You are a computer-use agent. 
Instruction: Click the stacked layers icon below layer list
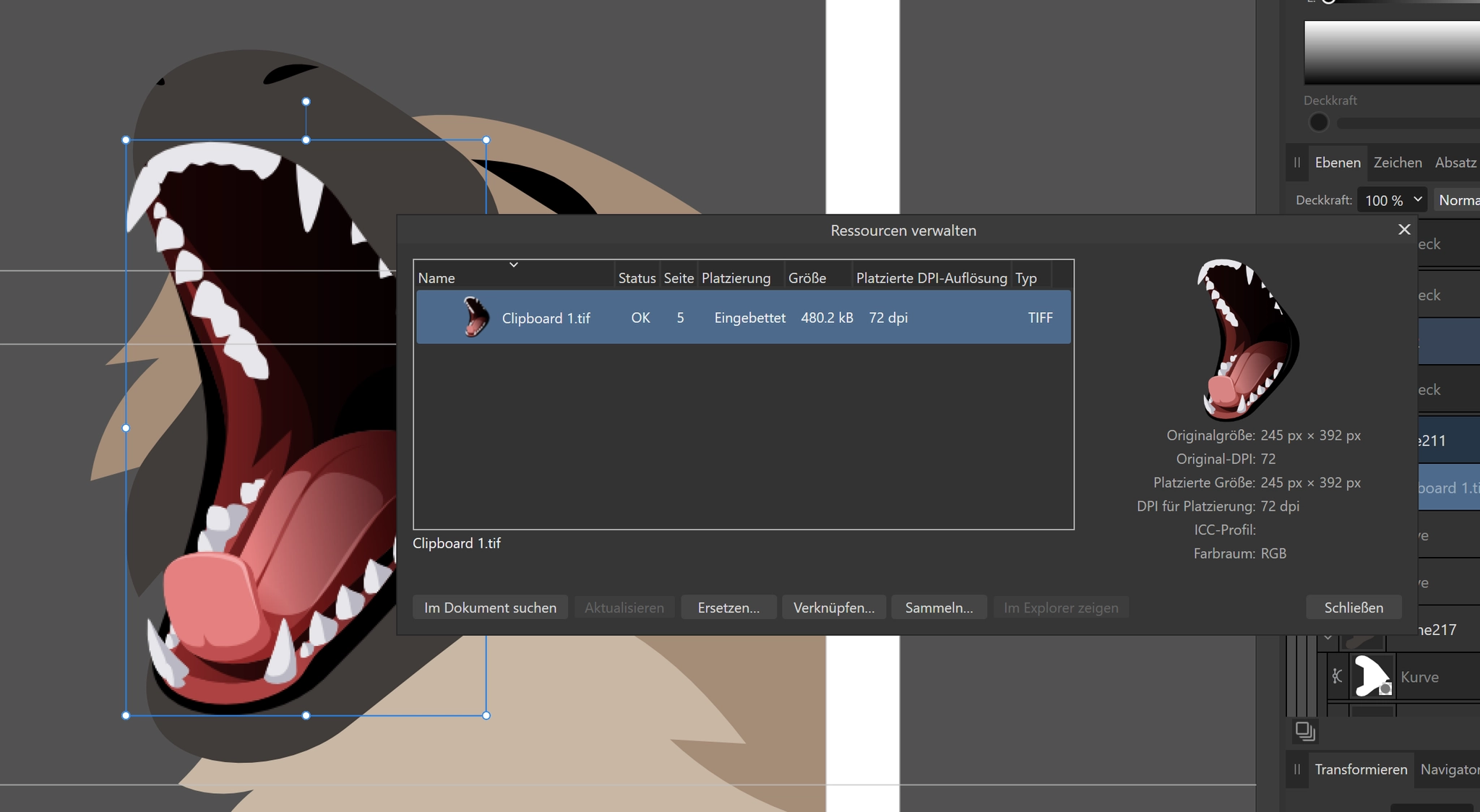click(x=1304, y=731)
